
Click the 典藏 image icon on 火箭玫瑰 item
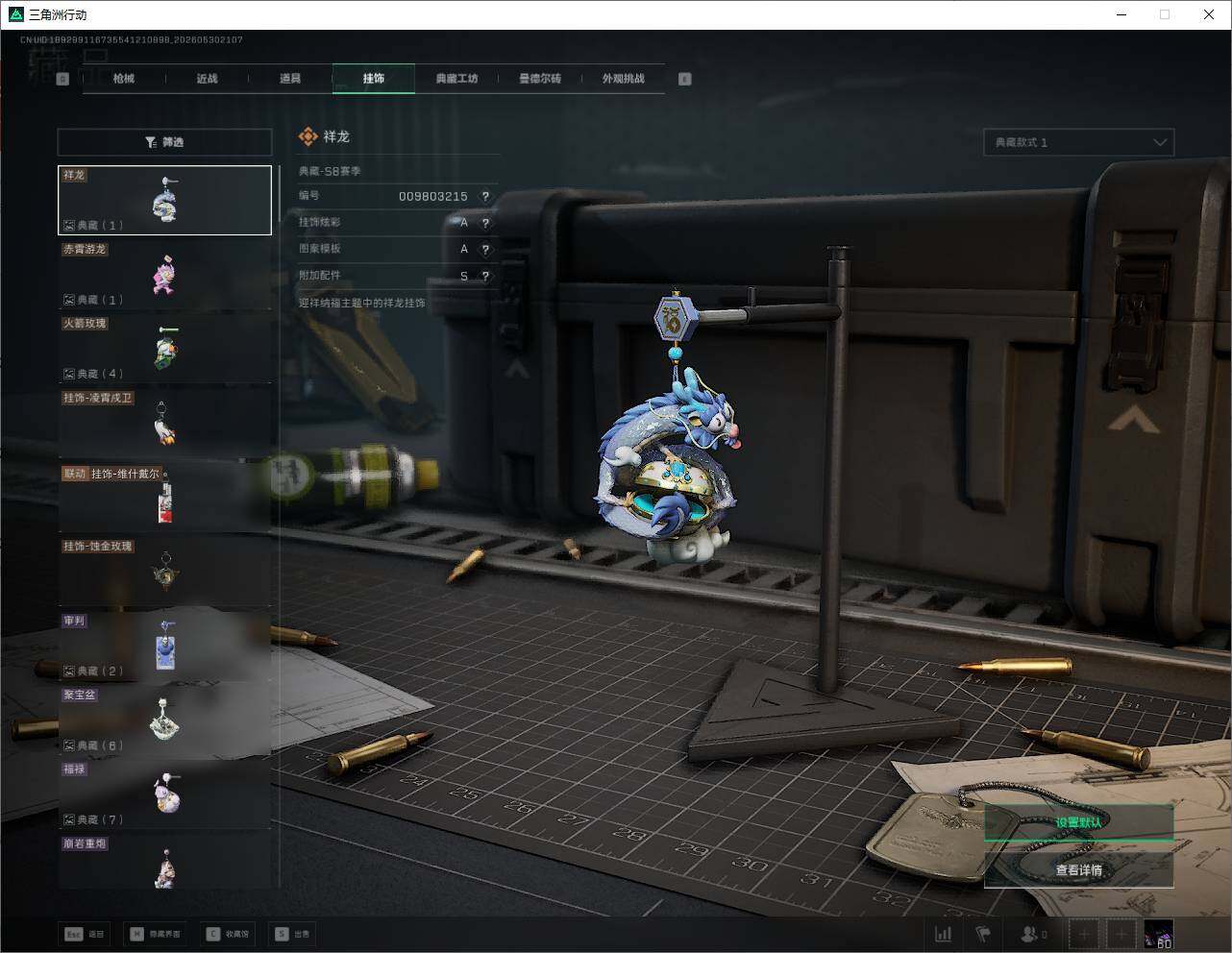(69, 374)
